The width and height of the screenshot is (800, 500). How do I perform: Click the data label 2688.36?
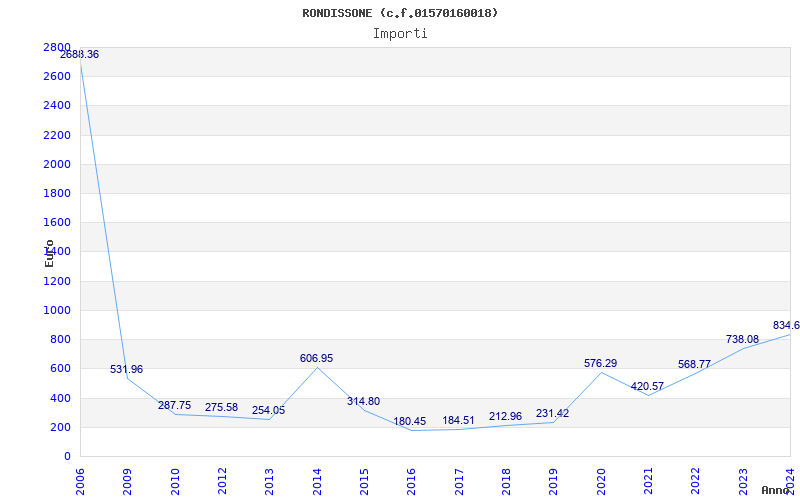(80, 55)
